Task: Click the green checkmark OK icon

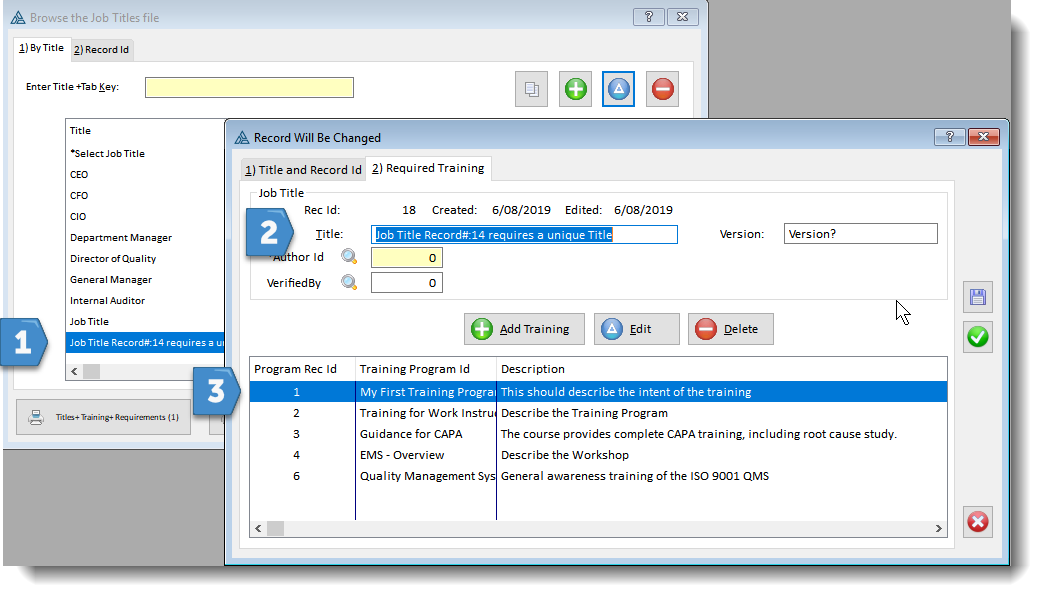Action: [978, 337]
